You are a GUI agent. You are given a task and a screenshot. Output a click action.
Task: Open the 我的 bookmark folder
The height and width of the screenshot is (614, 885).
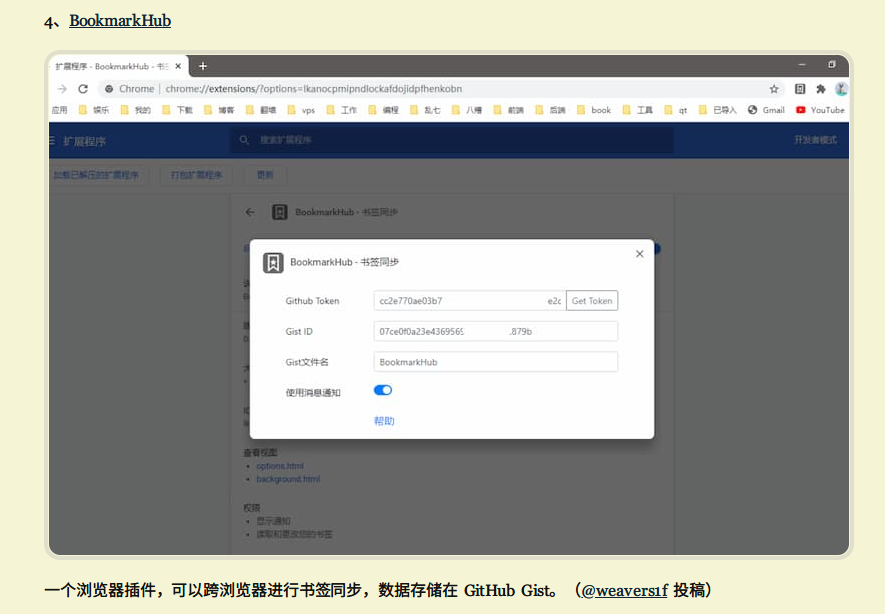pyautogui.click(x=135, y=110)
